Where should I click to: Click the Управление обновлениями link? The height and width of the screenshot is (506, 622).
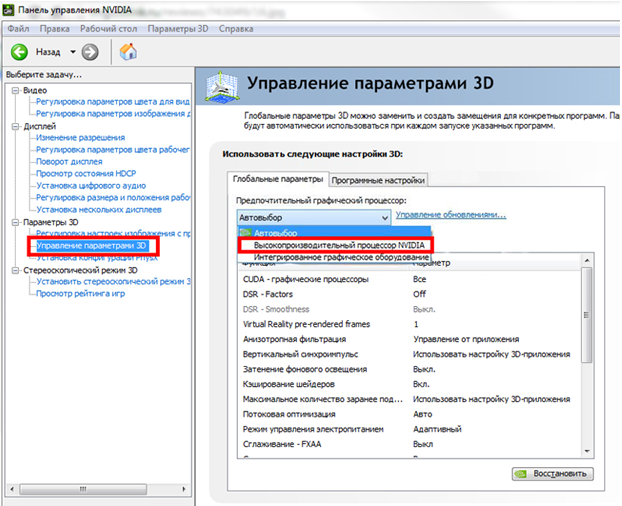coord(450,215)
